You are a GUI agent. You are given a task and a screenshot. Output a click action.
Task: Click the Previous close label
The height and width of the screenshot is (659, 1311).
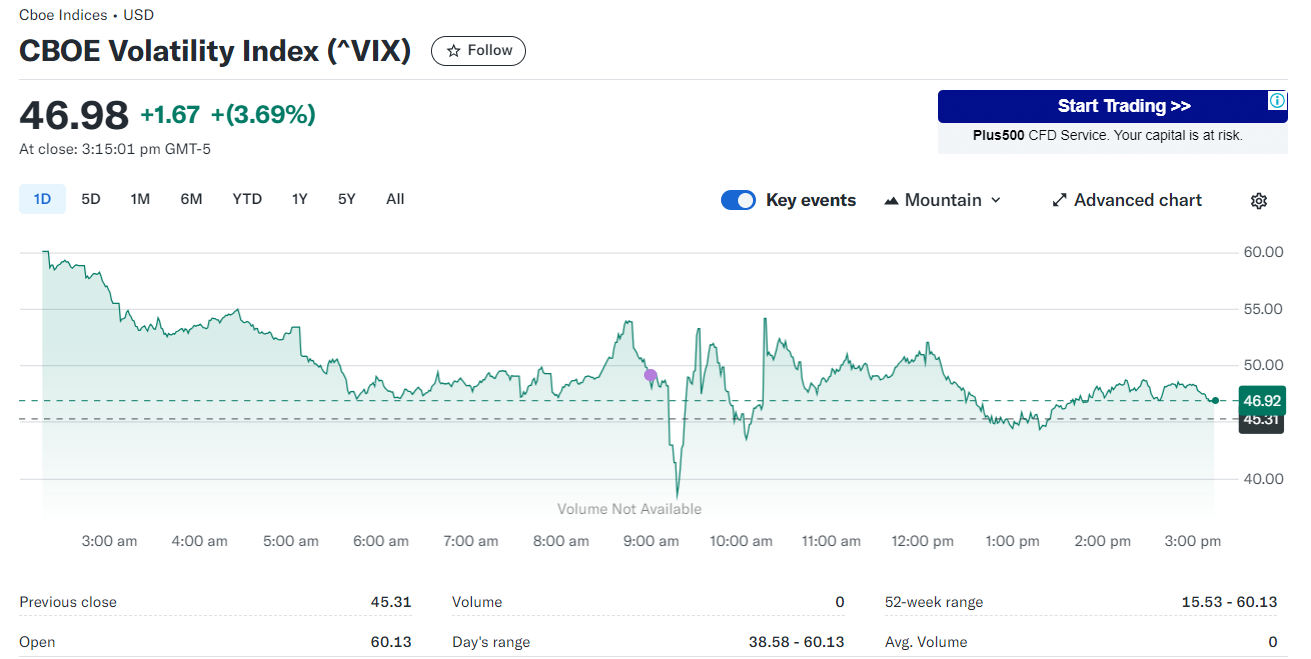coord(68,602)
